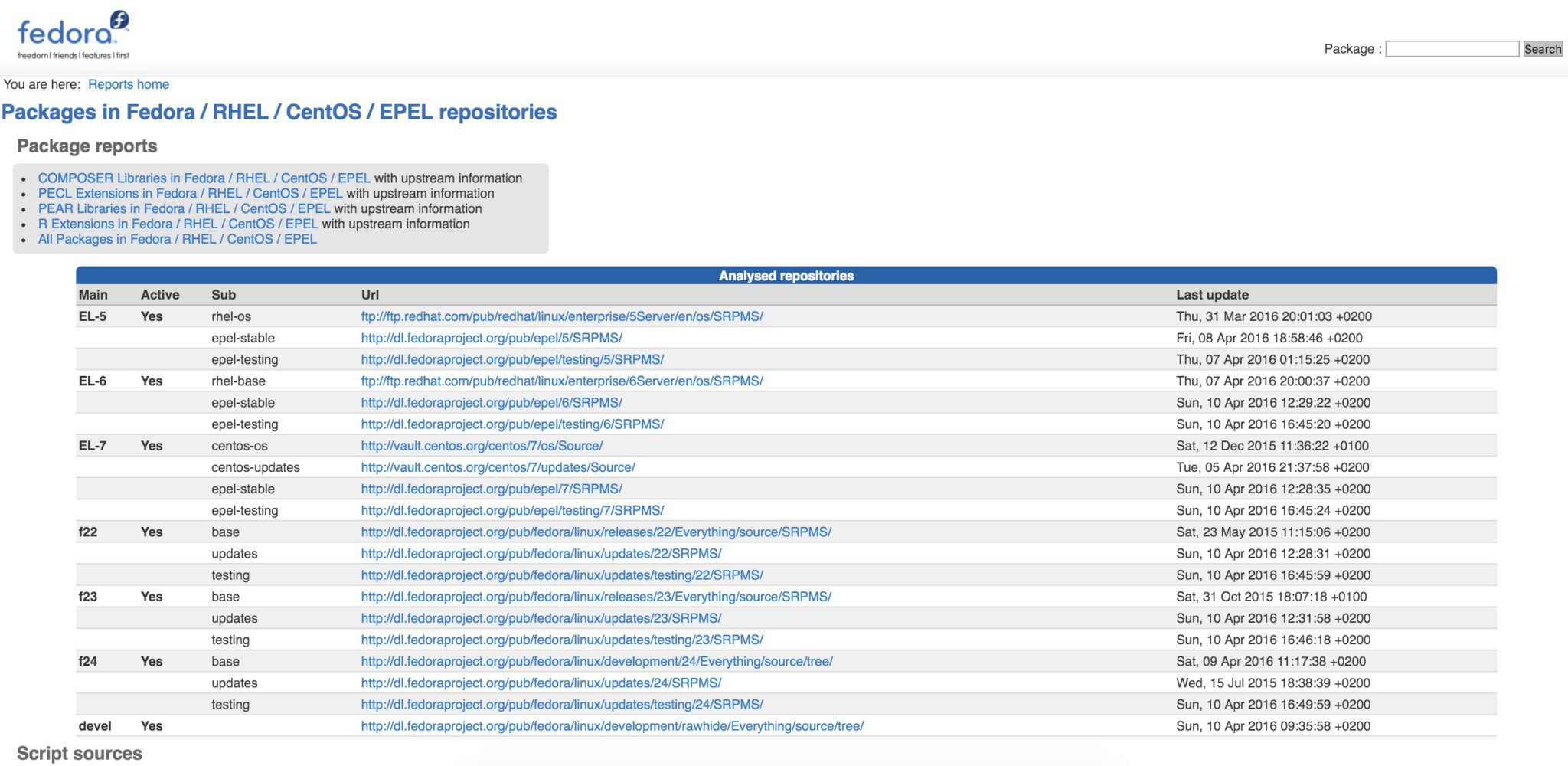Open the f23 updates/testing/23/SRPMS URL
This screenshot has height=766, width=1568.
point(562,640)
